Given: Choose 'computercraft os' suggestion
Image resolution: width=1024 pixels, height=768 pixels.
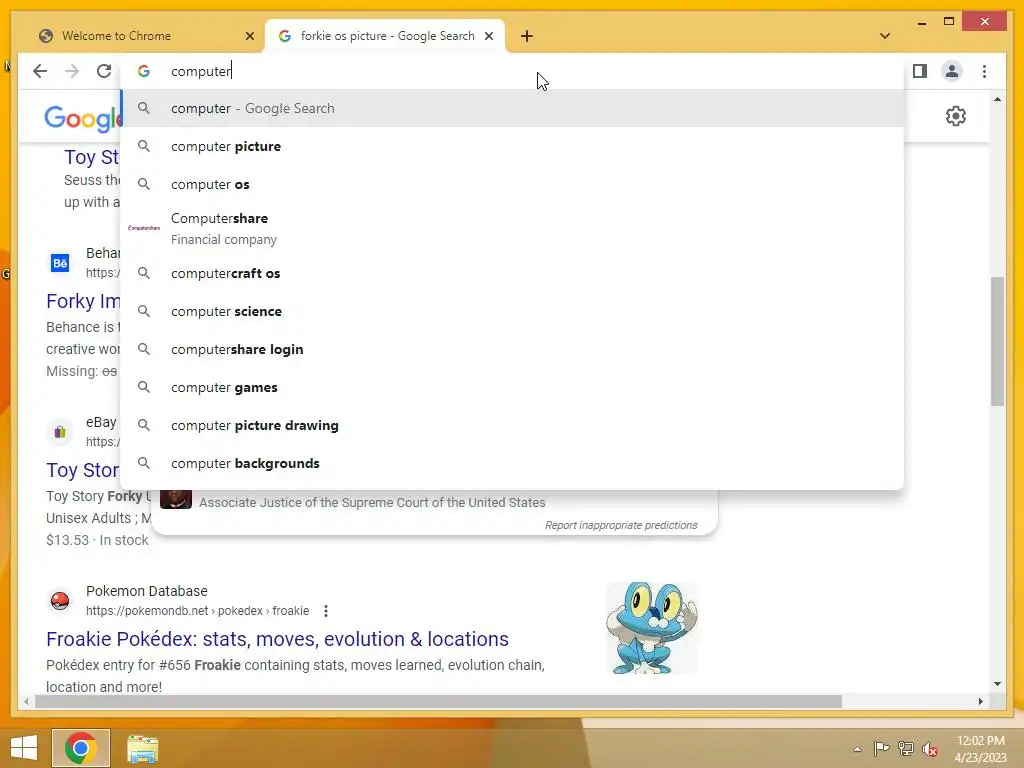Looking at the screenshot, I should [513, 273].
